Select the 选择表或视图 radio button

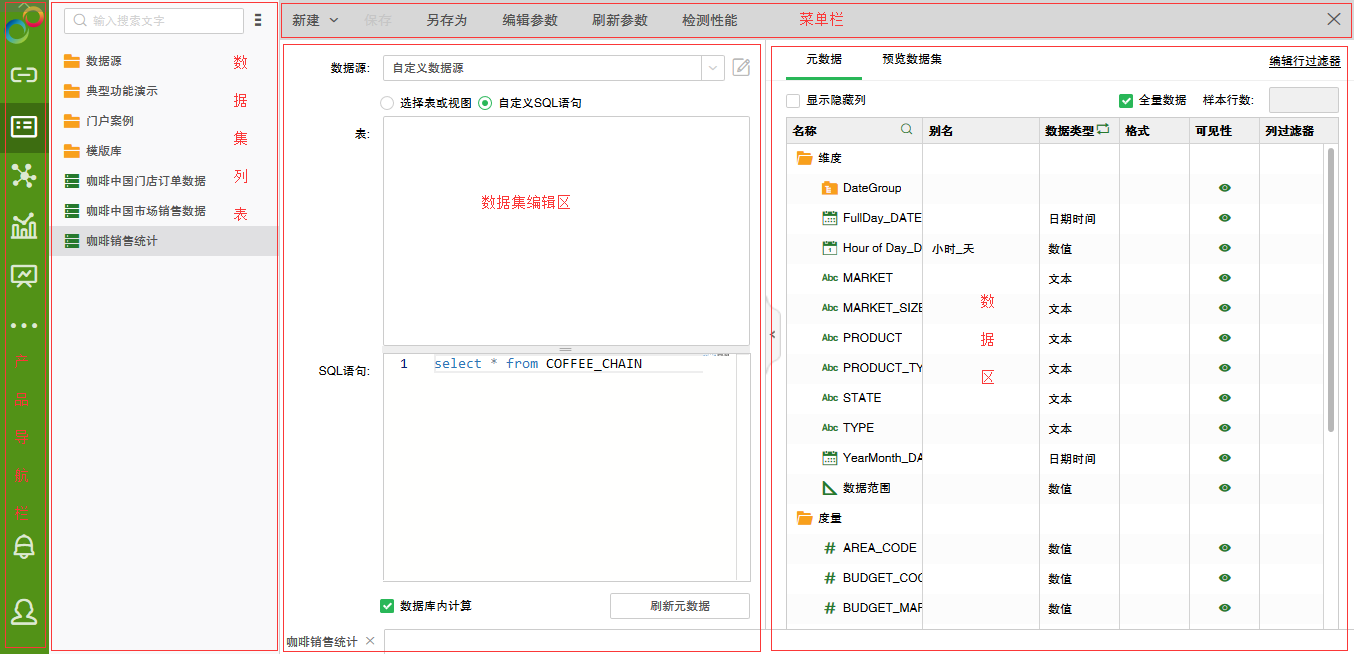tap(387, 103)
